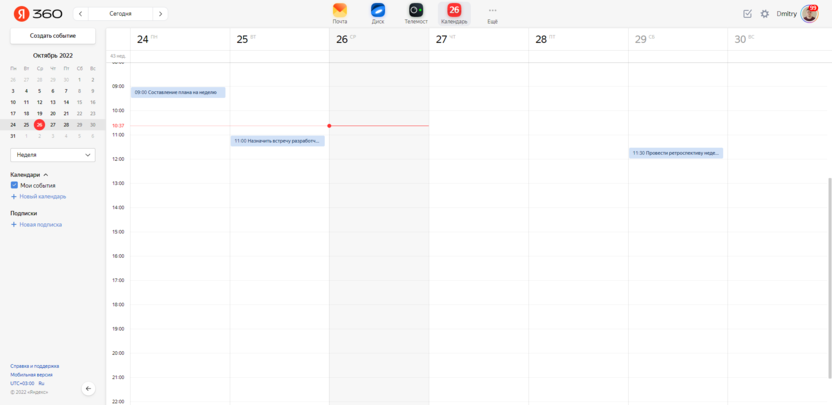The width and height of the screenshot is (832, 405).
Task: Select day 24 Monday column header
Action: click(180, 39)
